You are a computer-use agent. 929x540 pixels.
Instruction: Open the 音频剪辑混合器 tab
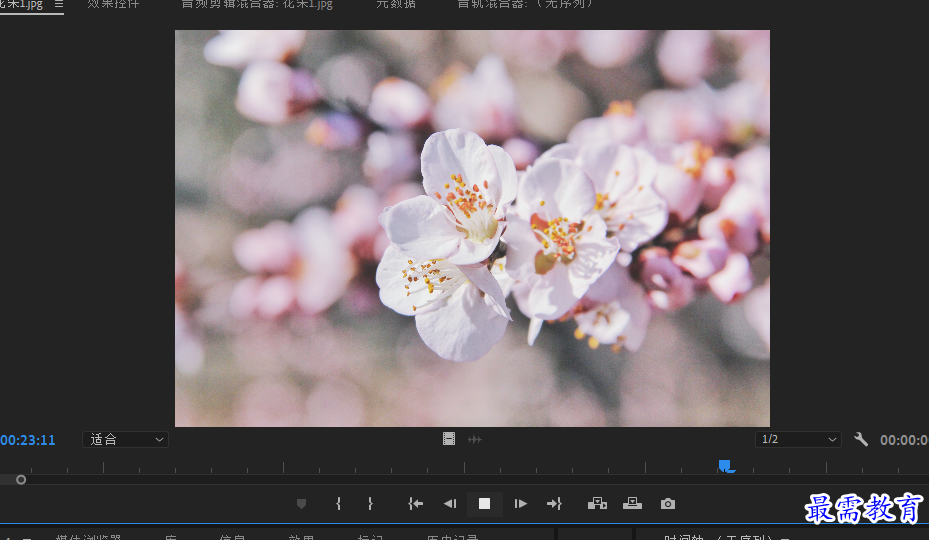click(x=257, y=4)
